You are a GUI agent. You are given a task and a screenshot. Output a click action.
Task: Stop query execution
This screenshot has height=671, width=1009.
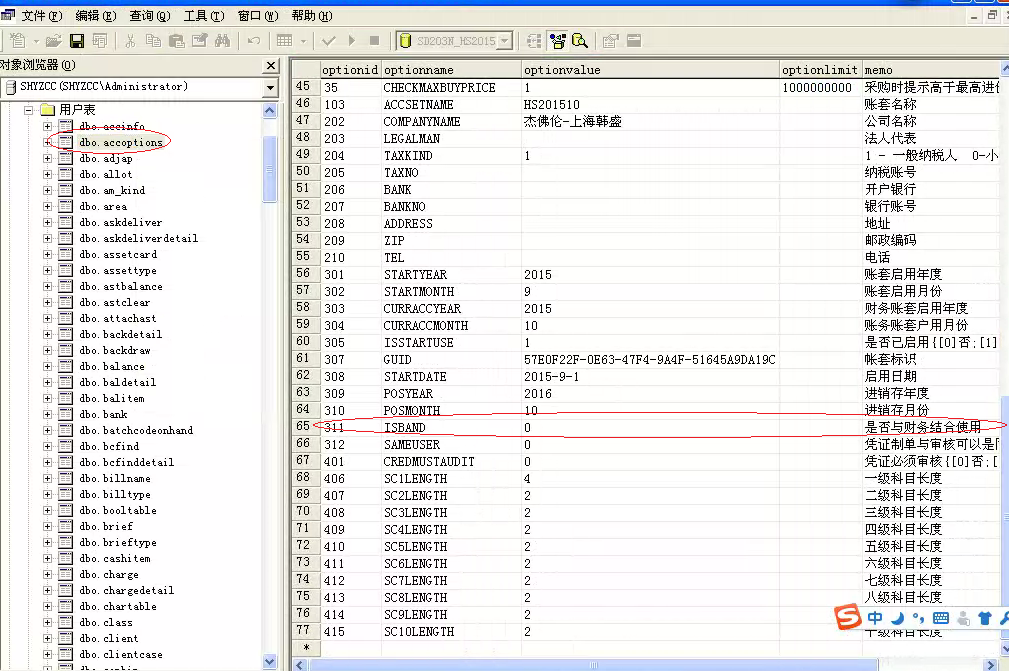[x=374, y=40]
